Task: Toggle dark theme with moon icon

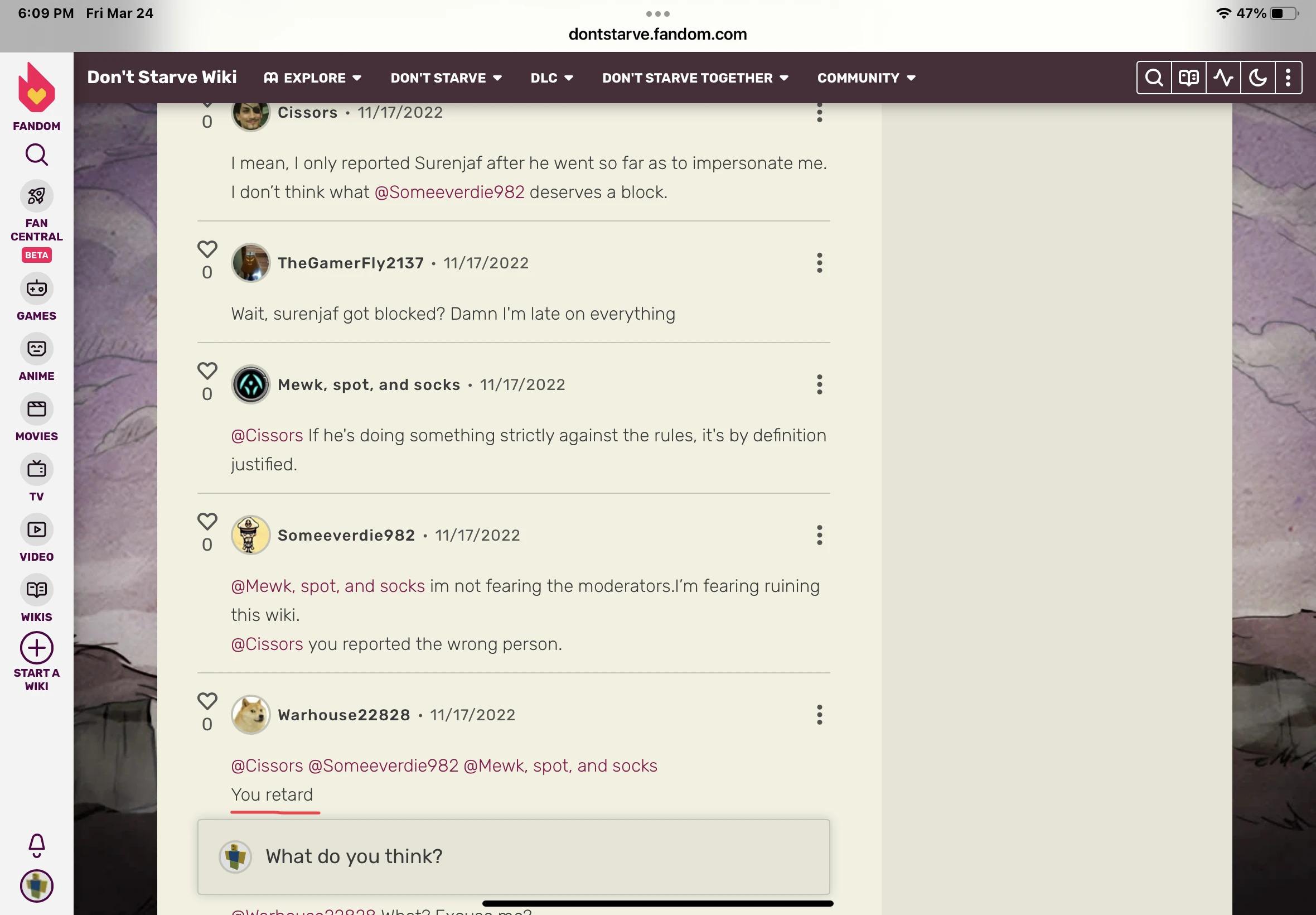Action: point(1257,78)
